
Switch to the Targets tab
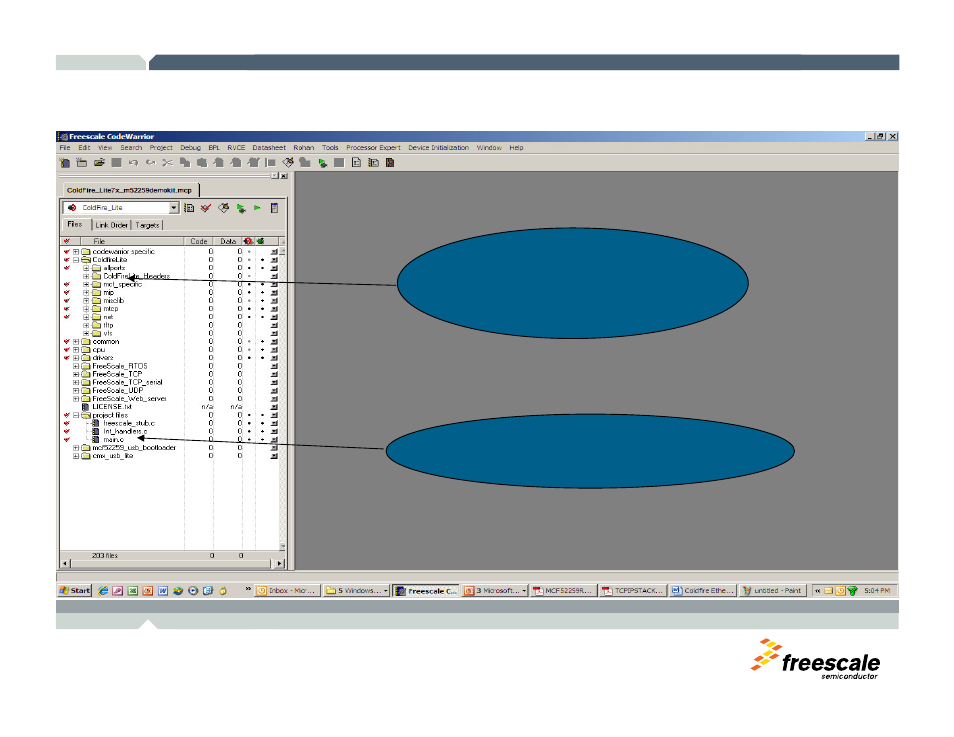[147, 225]
